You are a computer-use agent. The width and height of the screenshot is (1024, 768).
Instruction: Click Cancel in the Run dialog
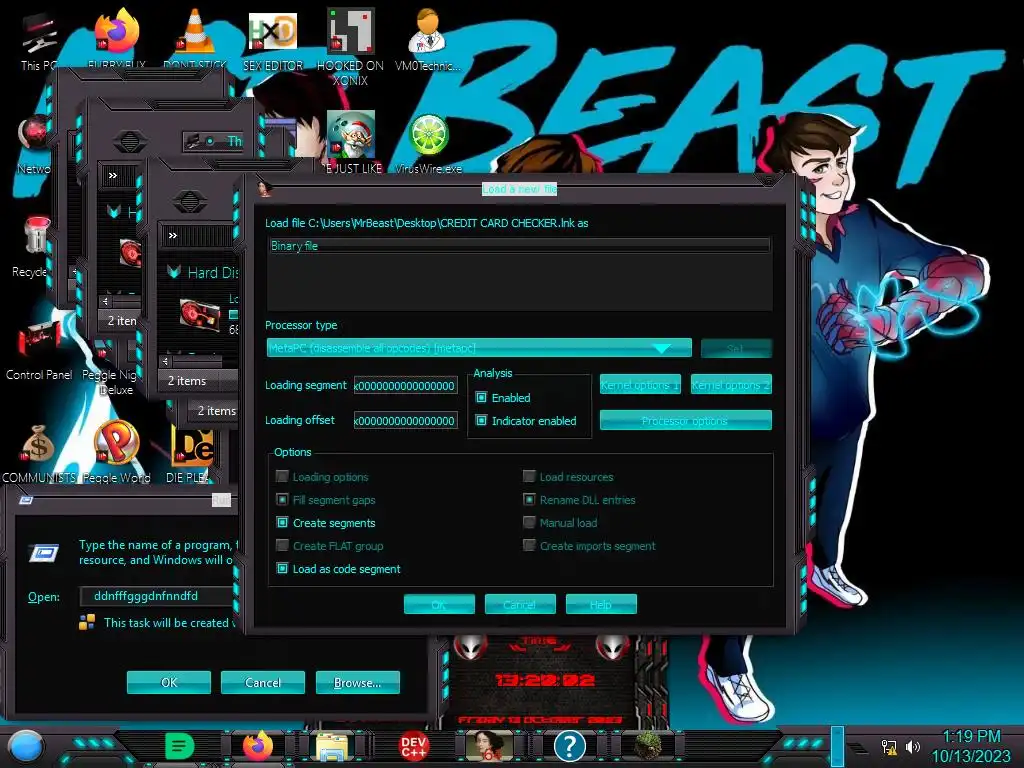click(x=263, y=682)
